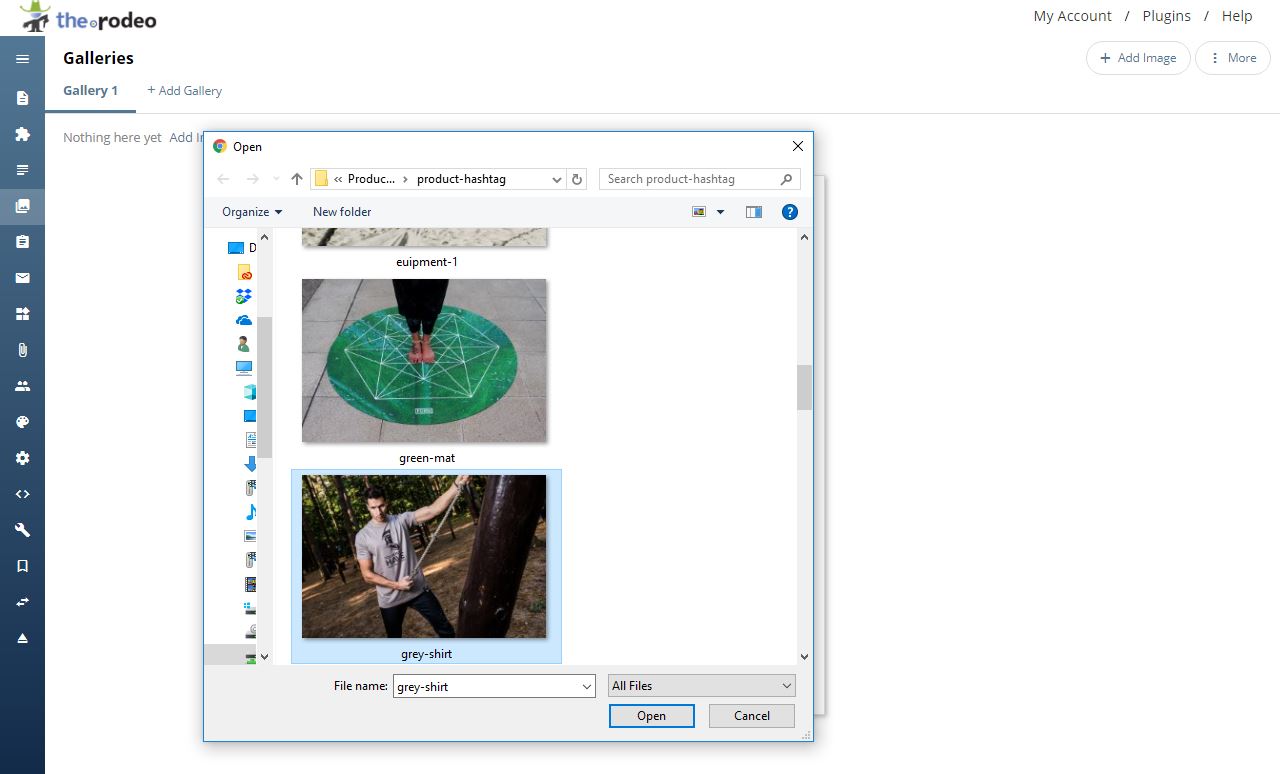Click New folder in the dialog toolbar
Image resolution: width=1280 pixels, height=774 pixels.
pyautogui.click(x=342, y=212)
